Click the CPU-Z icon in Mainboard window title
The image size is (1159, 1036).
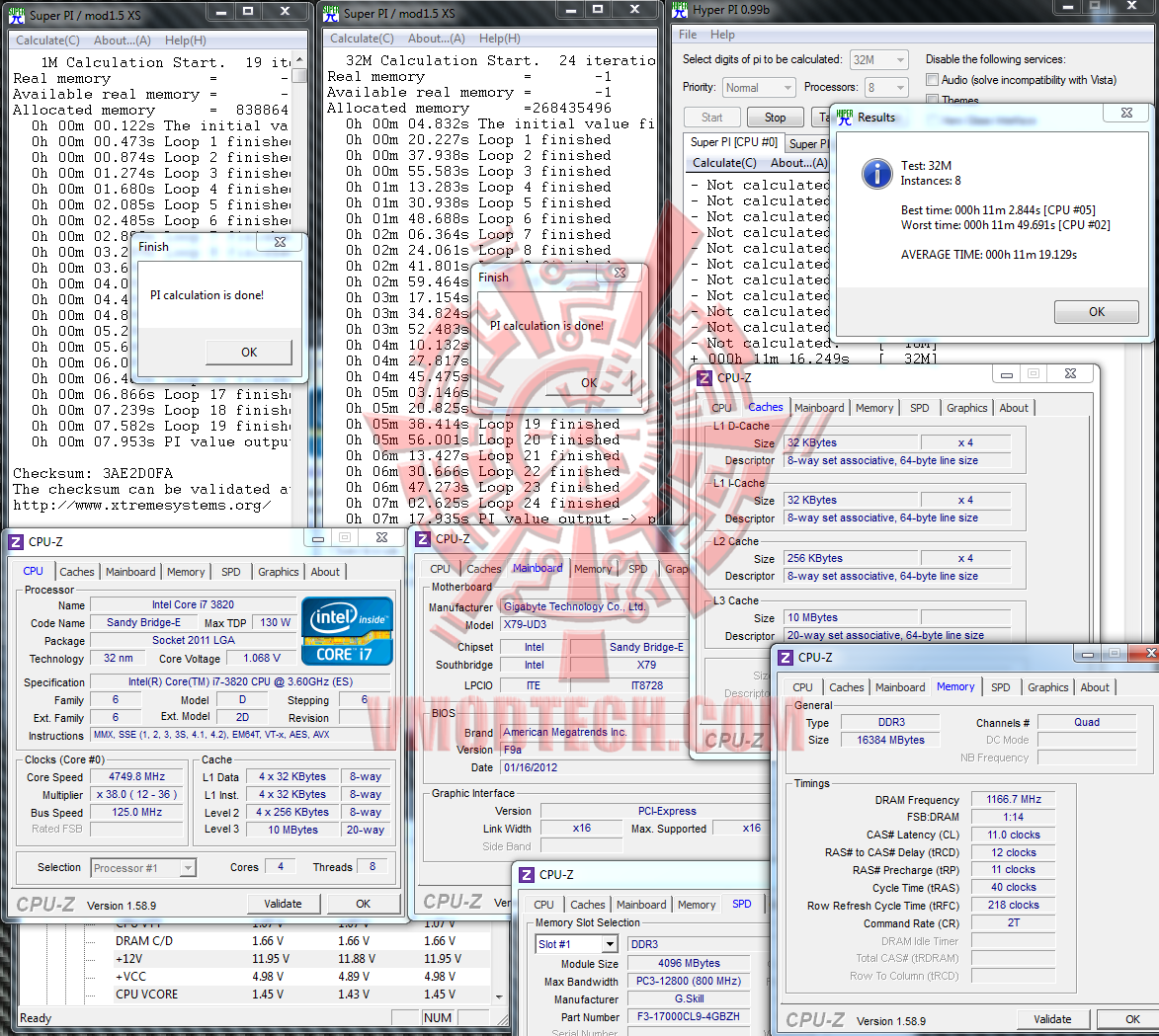point(423,538)
